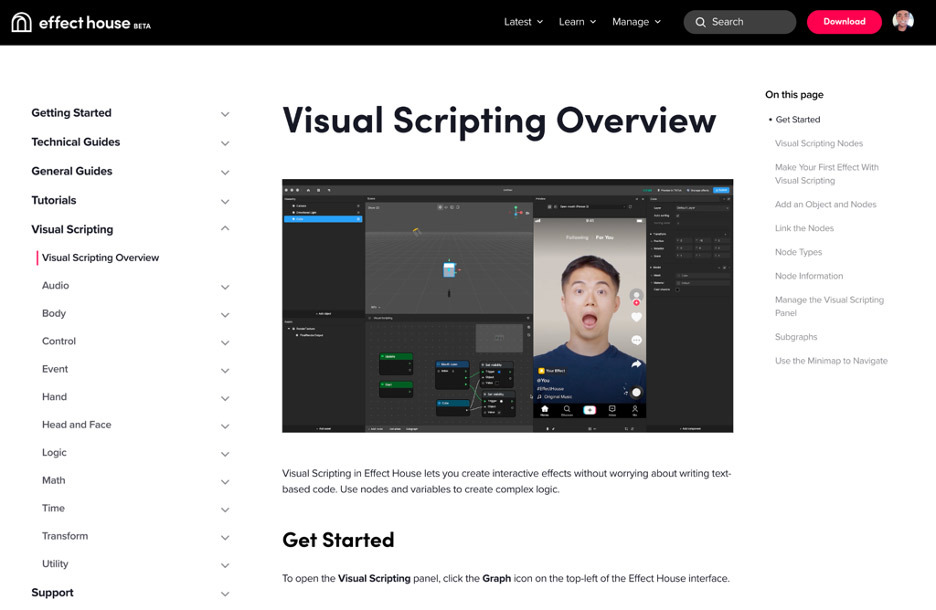Open Logic sidebar item

pos(54,452)
